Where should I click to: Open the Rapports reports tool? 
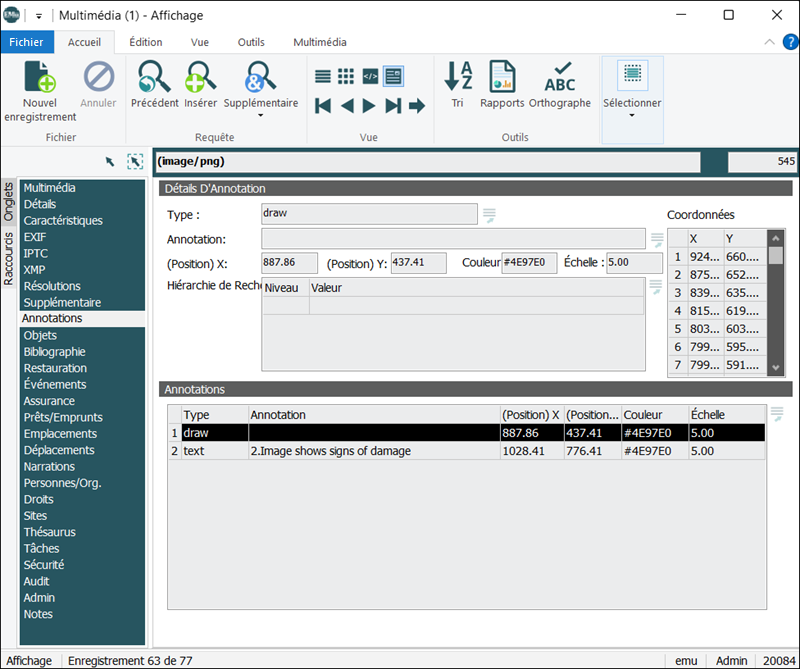[x=502, y=84]
